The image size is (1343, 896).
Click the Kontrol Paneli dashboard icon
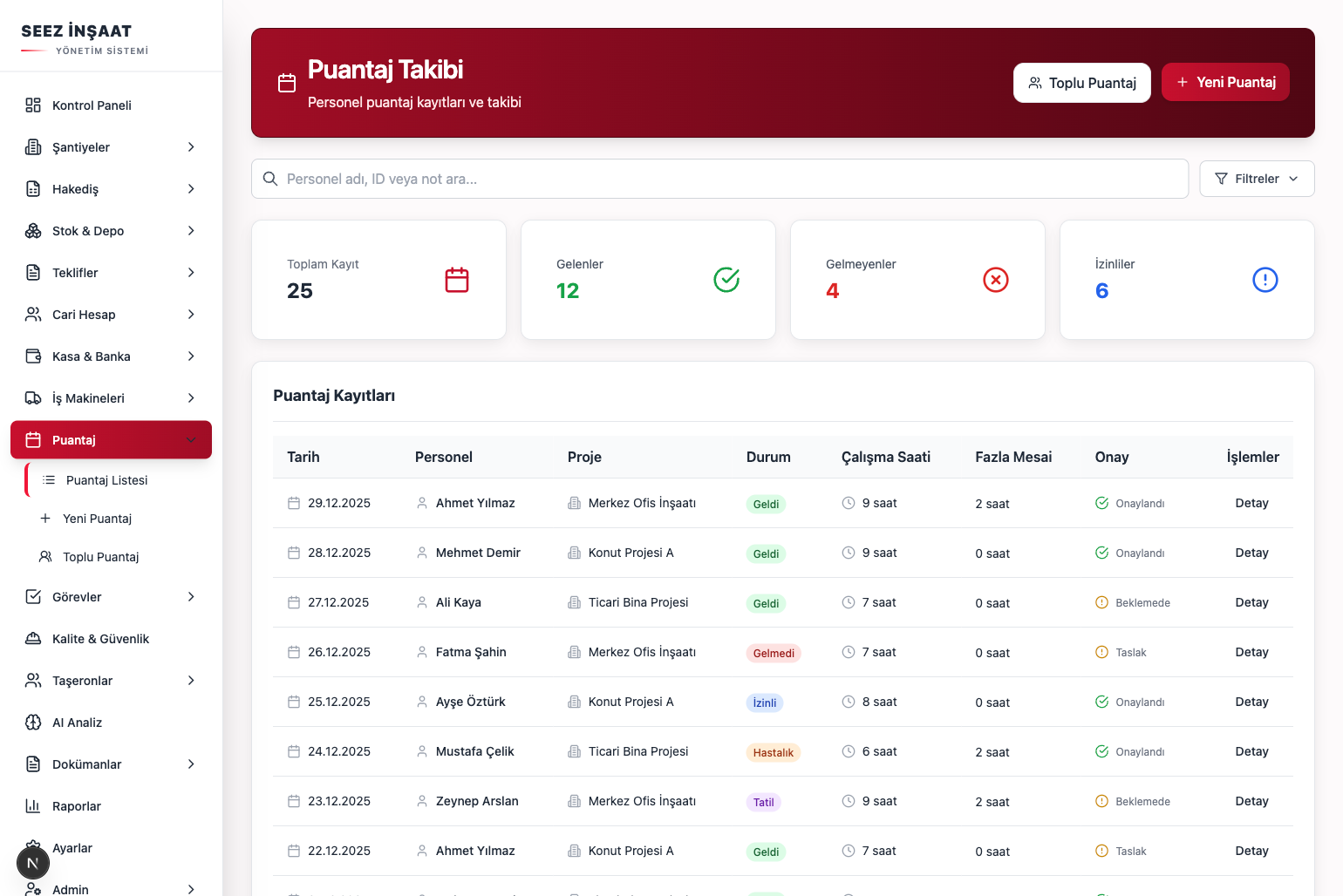point(33,105)
